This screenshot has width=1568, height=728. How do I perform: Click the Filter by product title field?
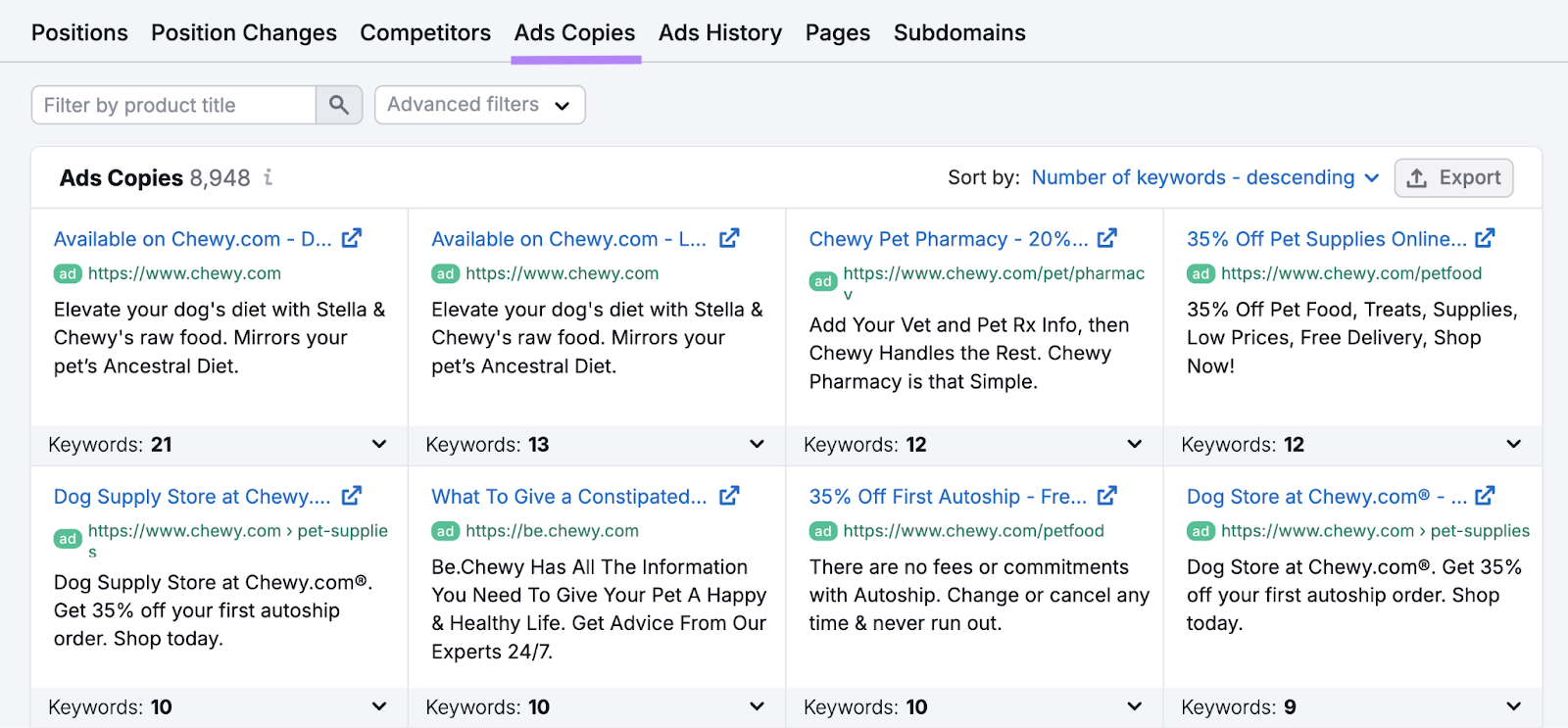[x=173, y=105]
